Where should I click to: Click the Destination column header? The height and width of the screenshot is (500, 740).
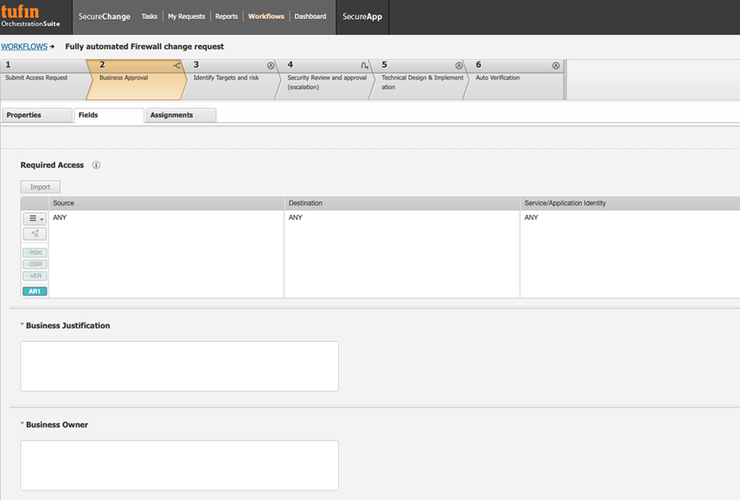click(x=402, y=203)
